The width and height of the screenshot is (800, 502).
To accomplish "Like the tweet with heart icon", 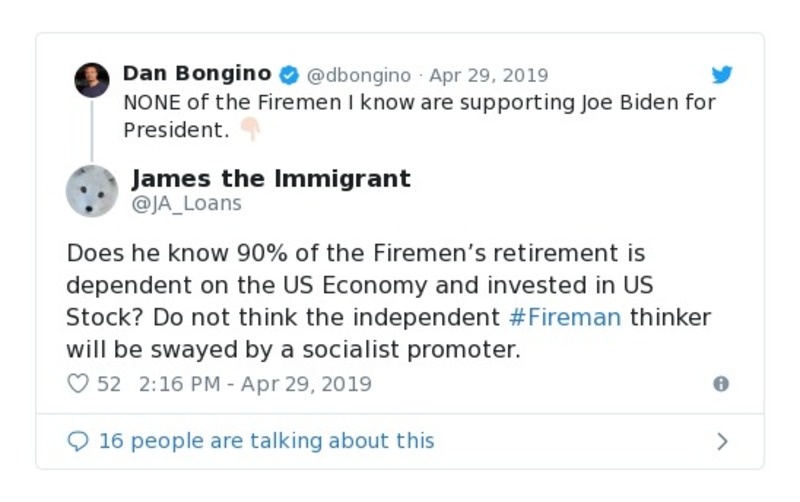I will click(x=77, y=384).
